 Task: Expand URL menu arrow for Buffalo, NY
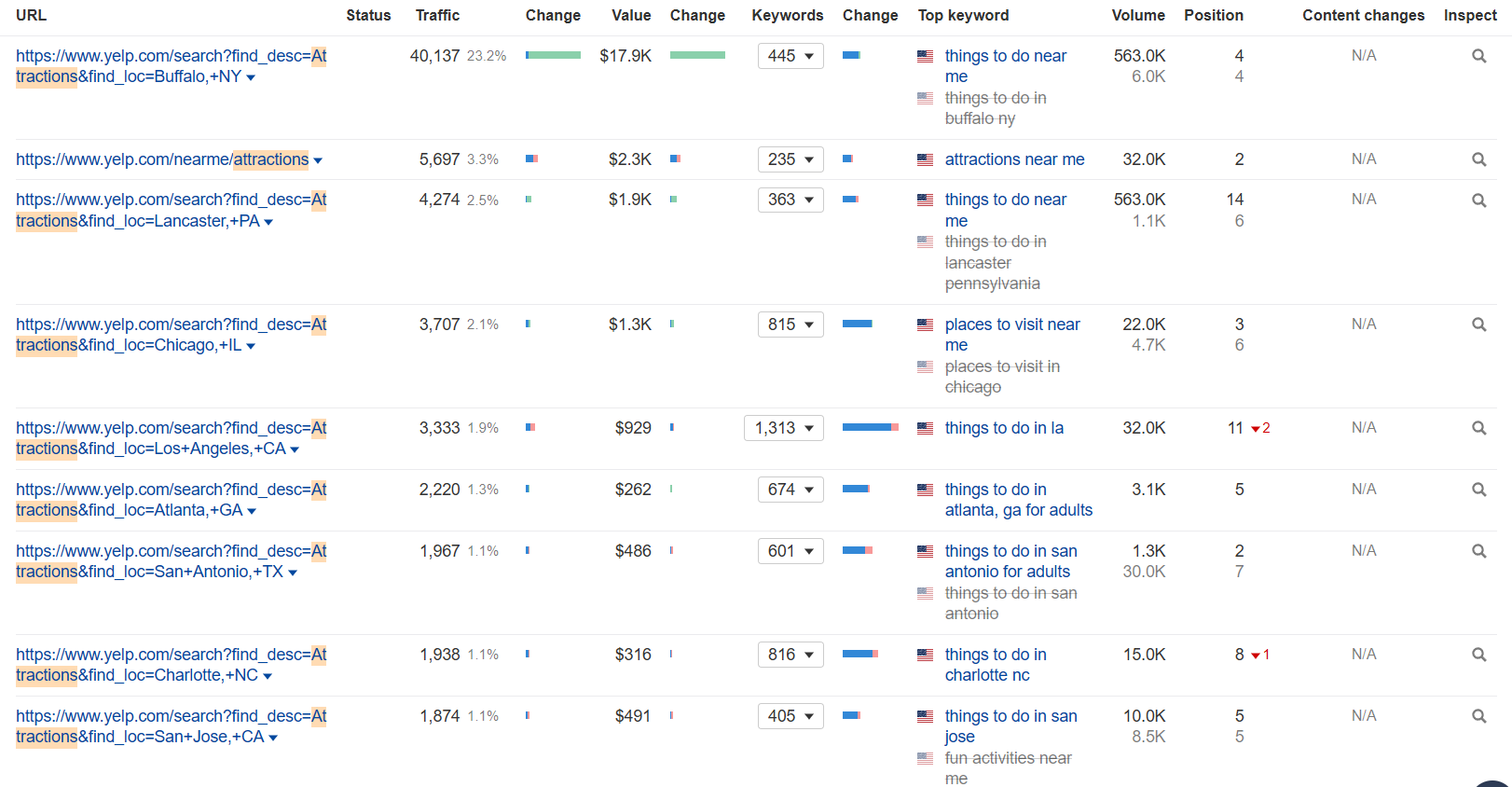251,77
